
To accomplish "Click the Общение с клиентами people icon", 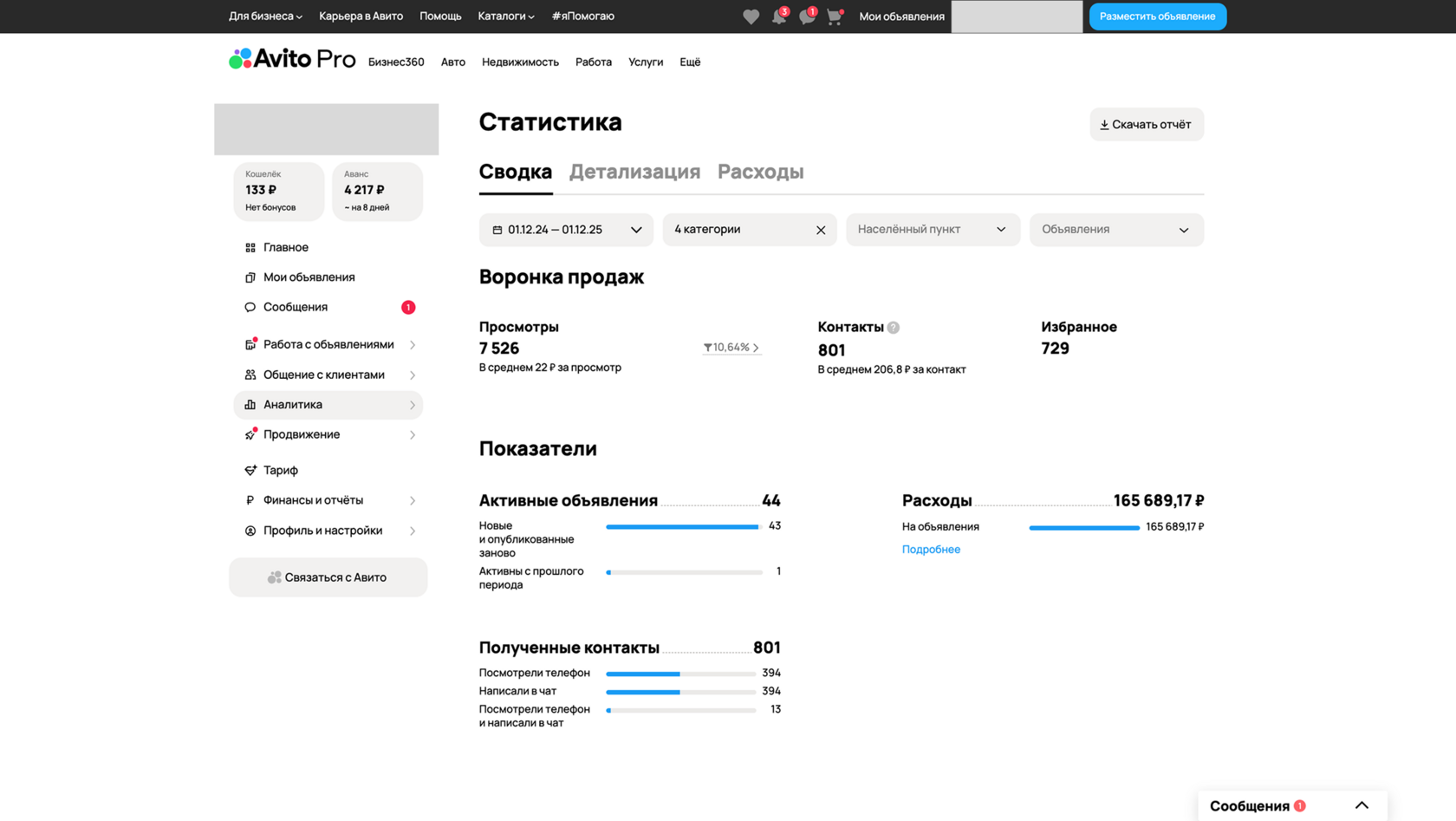I will pyautogui.click(x=250, y=375).
